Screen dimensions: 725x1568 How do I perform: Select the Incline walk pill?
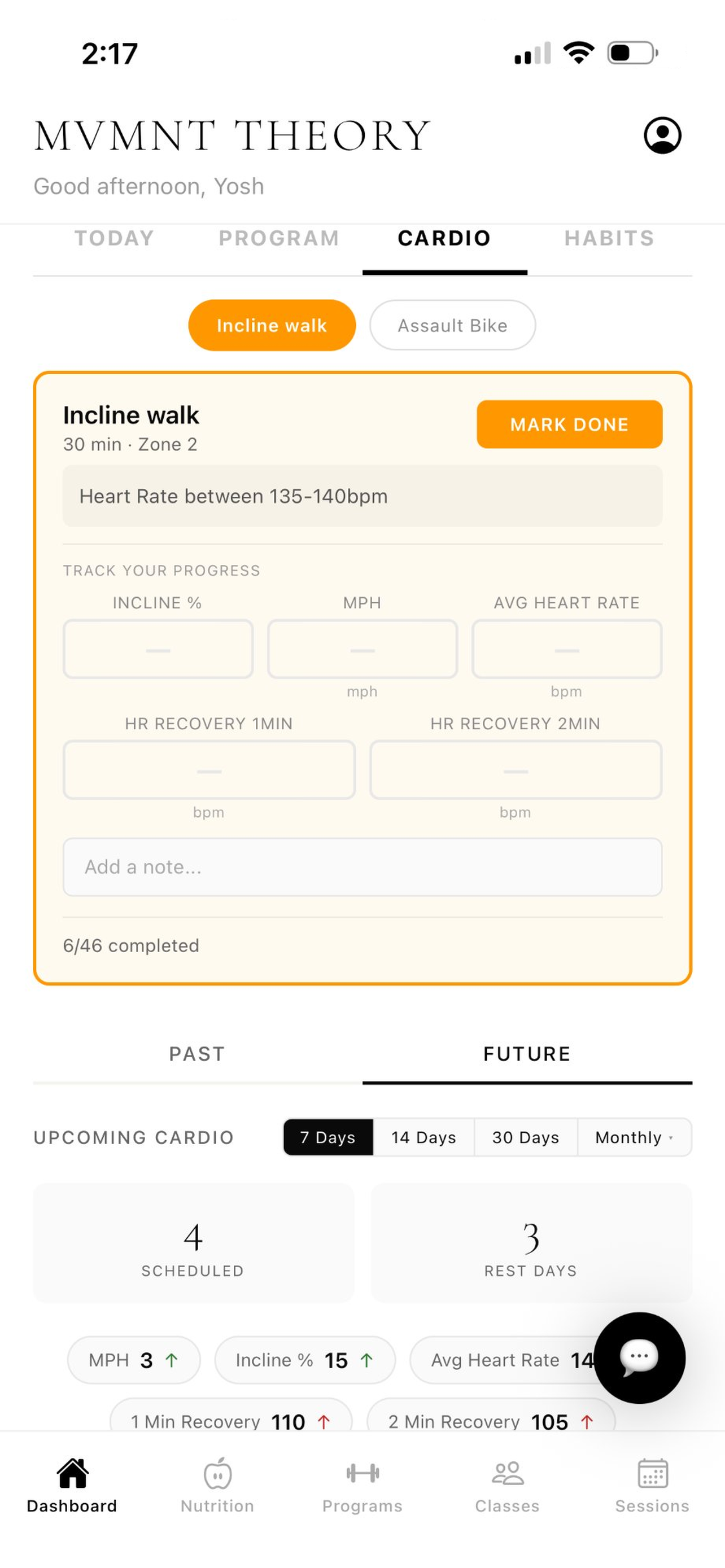(272, 325)
